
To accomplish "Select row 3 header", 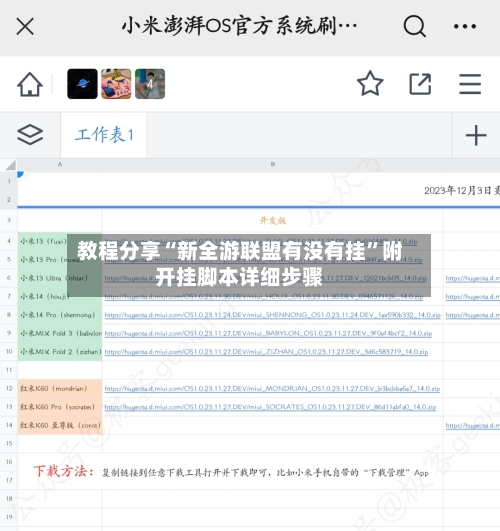I will point(9,220).
